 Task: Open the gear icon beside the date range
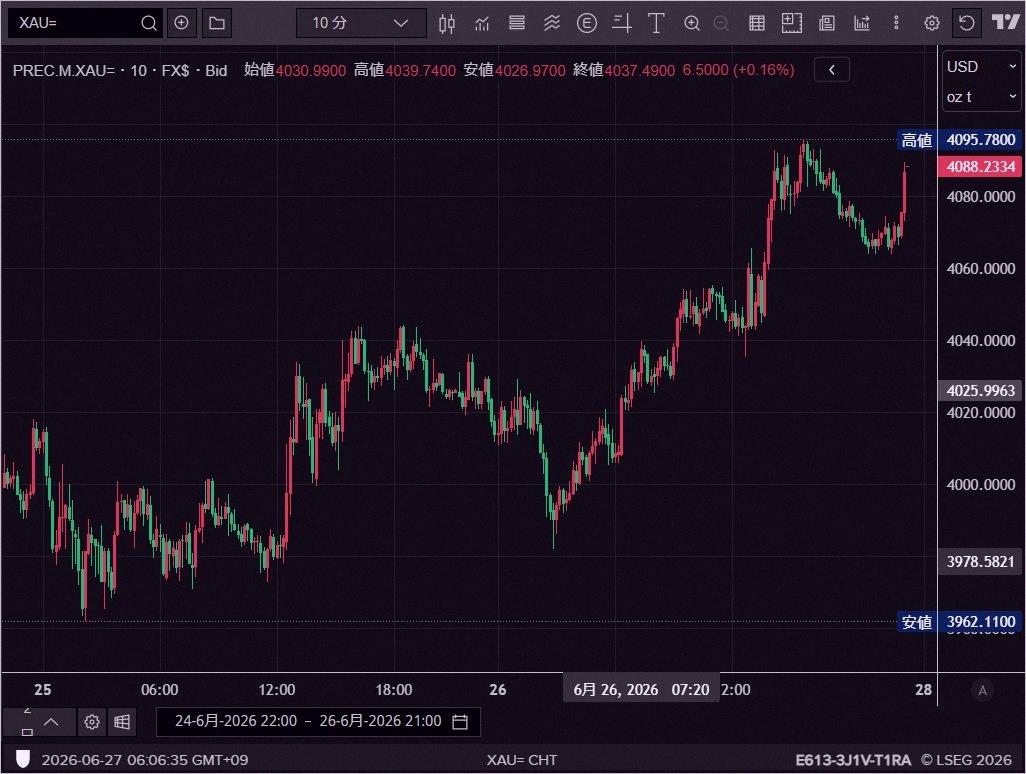(92, 722)
